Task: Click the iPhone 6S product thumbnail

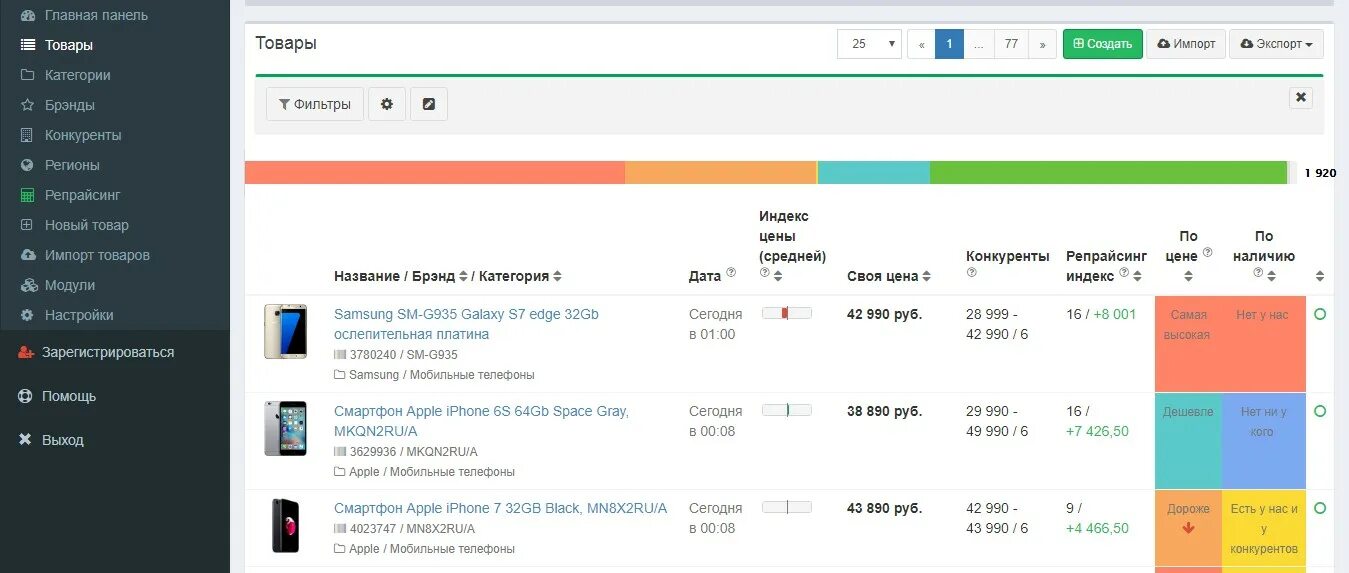Action: pos(285,428)
